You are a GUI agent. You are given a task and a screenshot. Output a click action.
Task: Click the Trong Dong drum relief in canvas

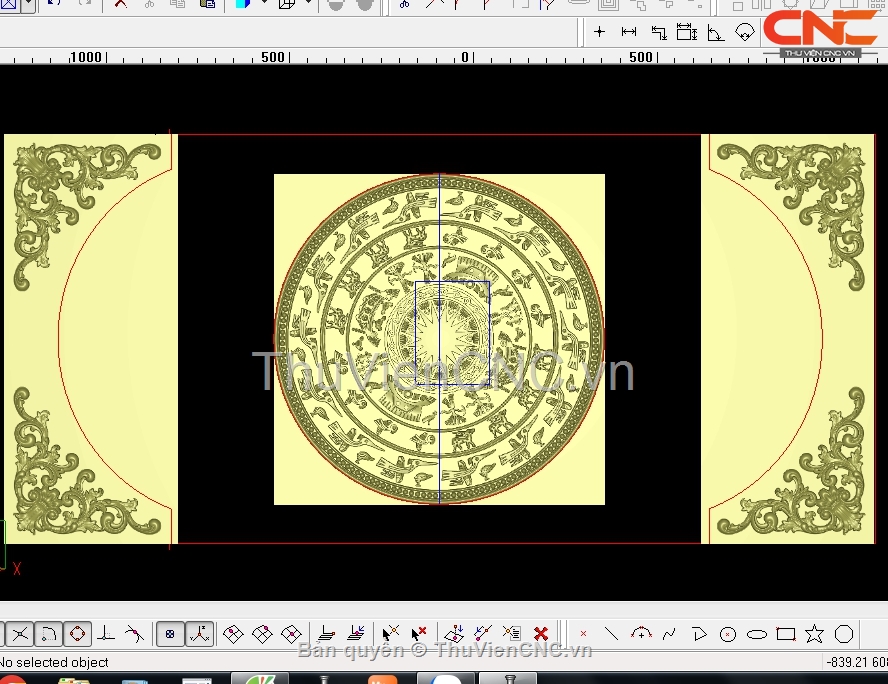pos(439,339)
